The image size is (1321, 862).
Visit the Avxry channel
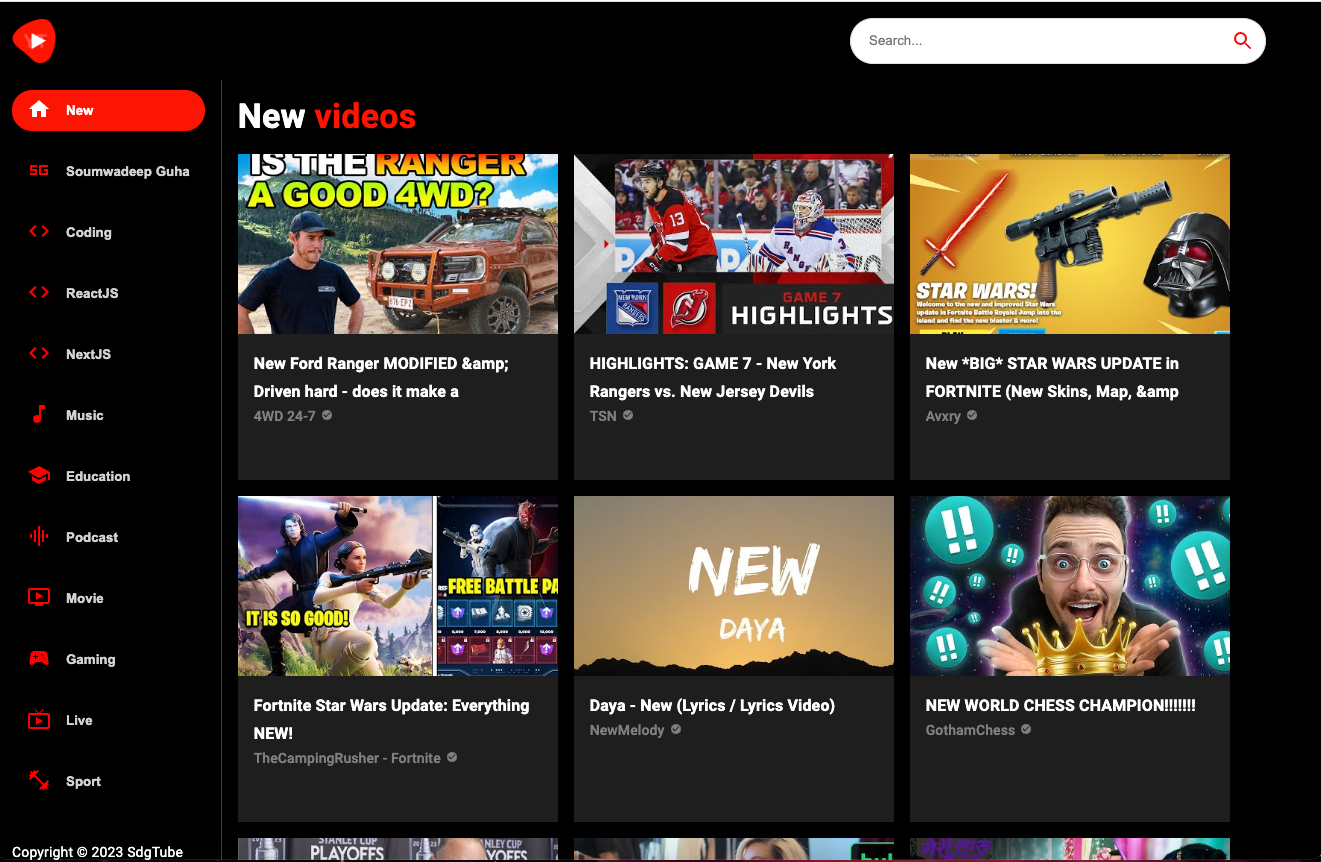click(x=943, y=415)
